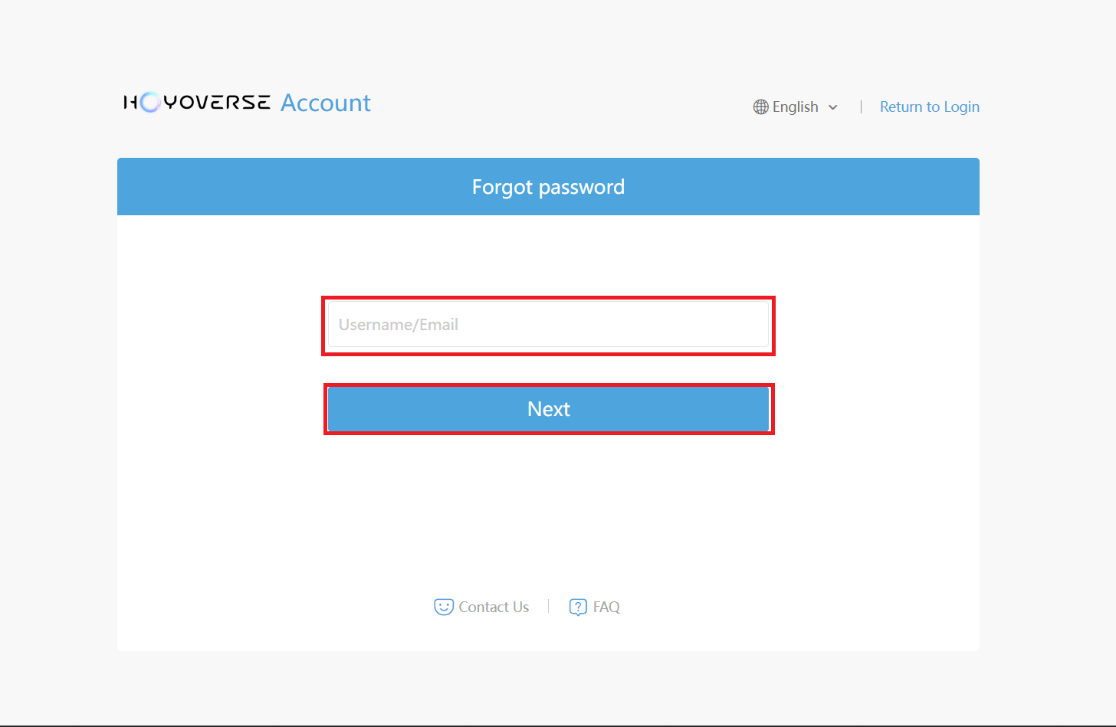Click the FAQ question mark bubble icon

point(578,607)
